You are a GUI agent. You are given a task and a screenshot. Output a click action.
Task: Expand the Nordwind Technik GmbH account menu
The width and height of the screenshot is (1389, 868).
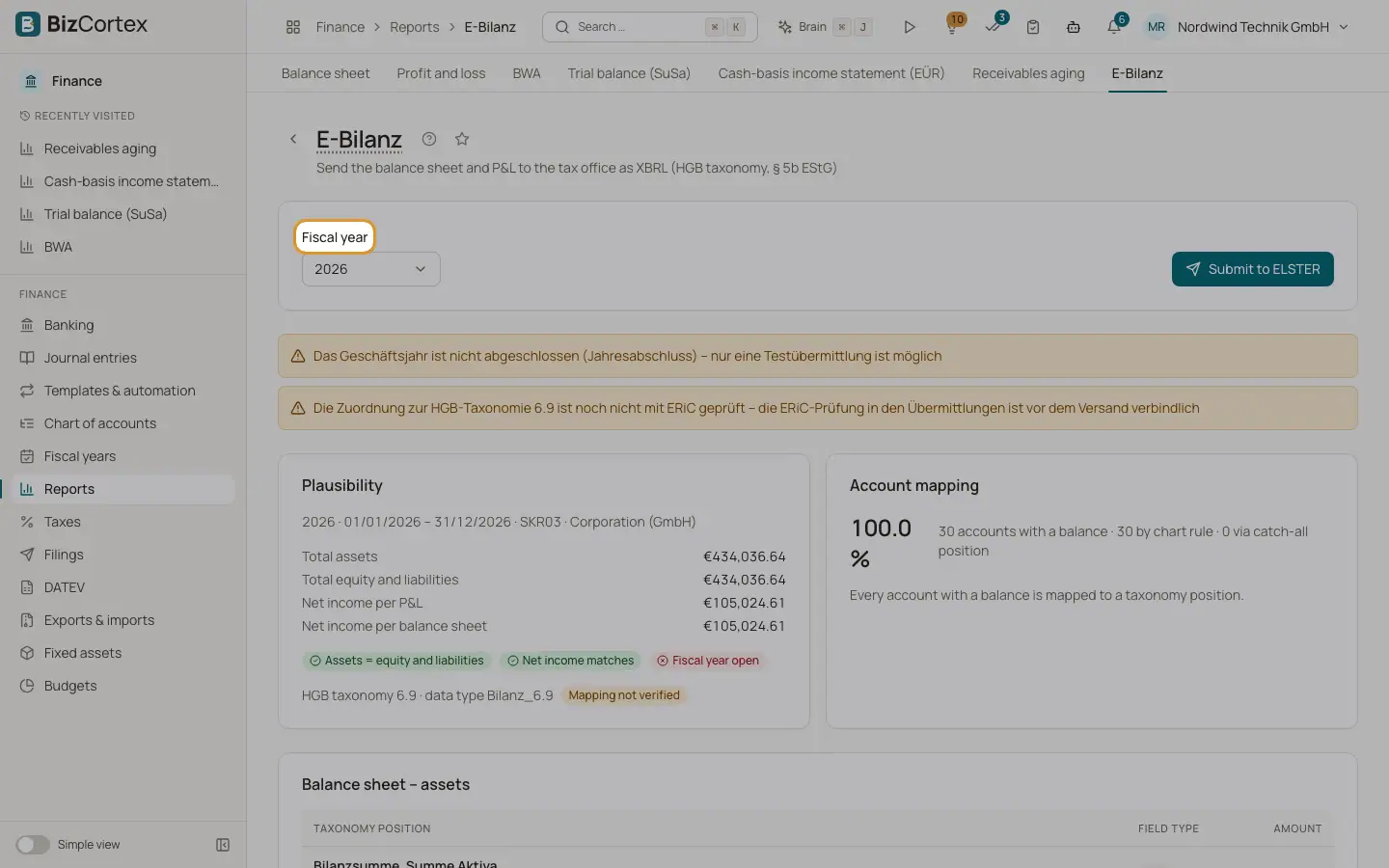1246,27
